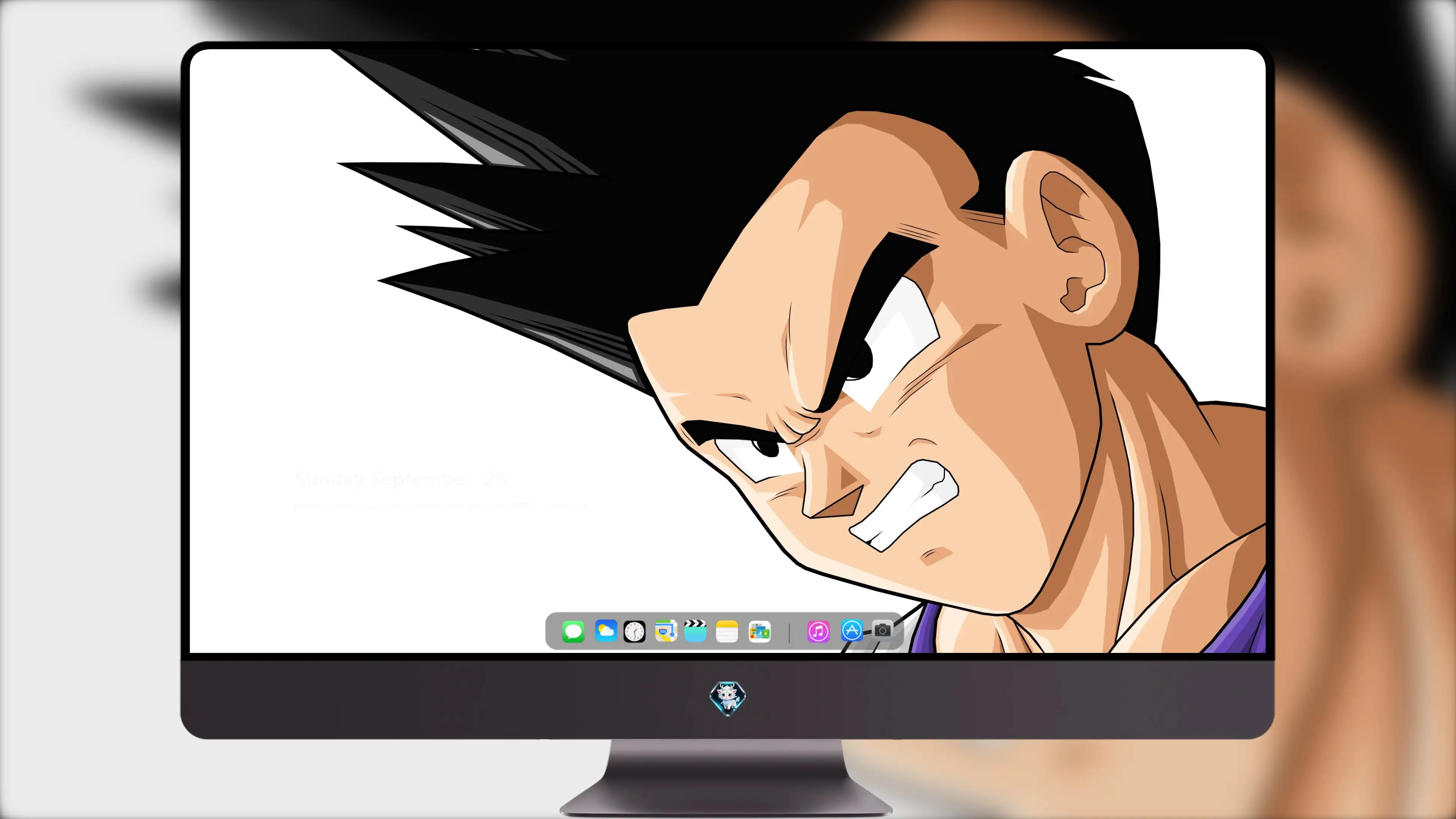
Task: Launch the blue App Store icon
Action: point(852,630)
